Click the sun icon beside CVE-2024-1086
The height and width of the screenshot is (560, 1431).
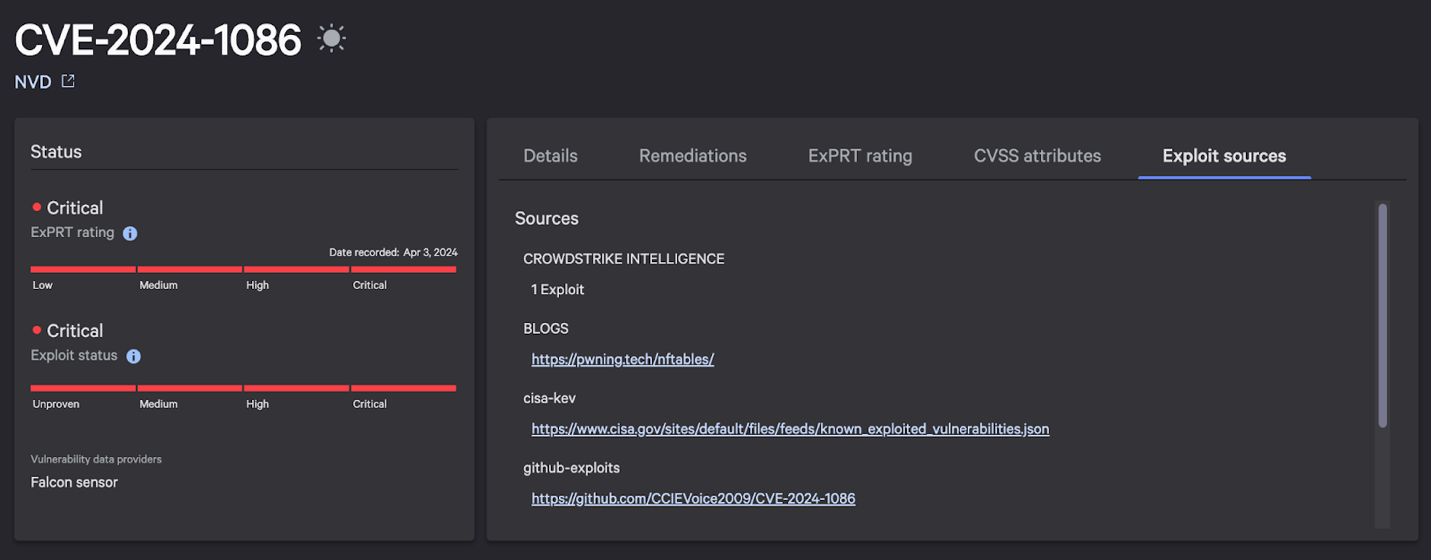point(331,39)
